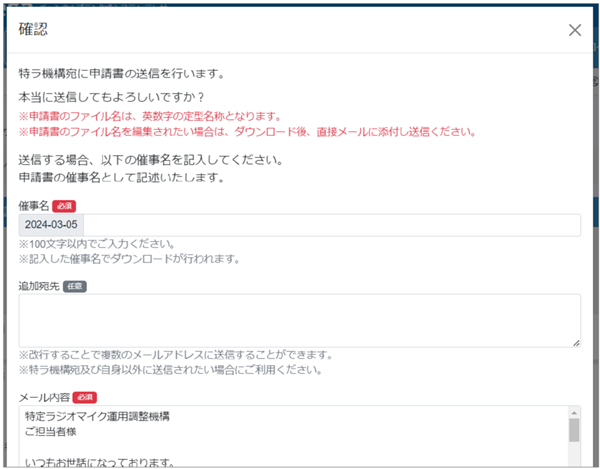
Task: Click the gray 任意 badge beside 追加宛先
Action: pos(75,286)
